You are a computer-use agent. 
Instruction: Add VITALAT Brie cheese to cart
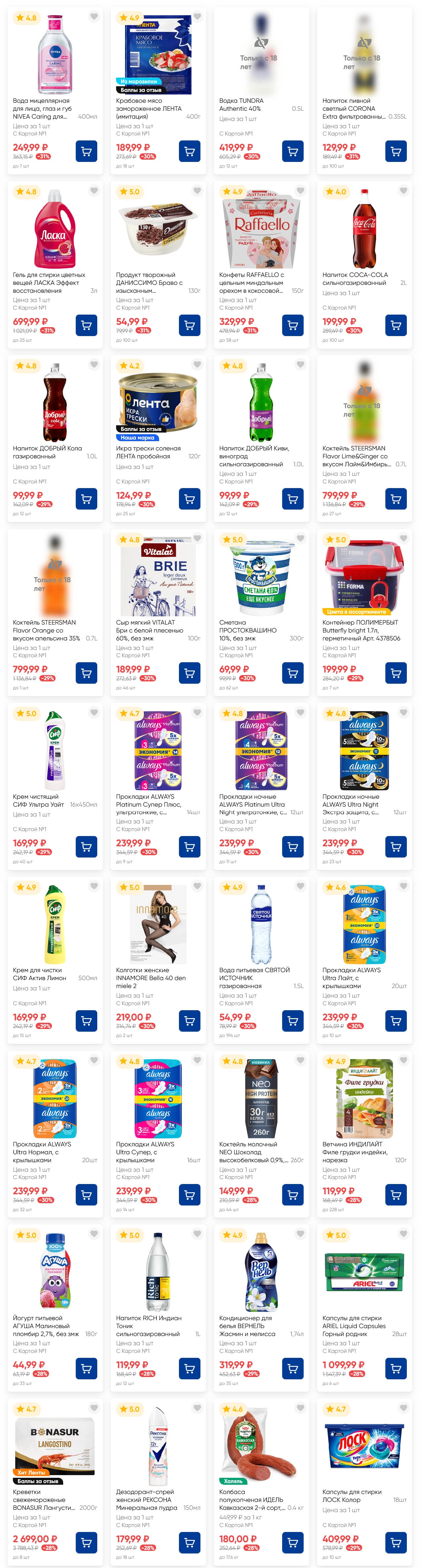[190, 672]
